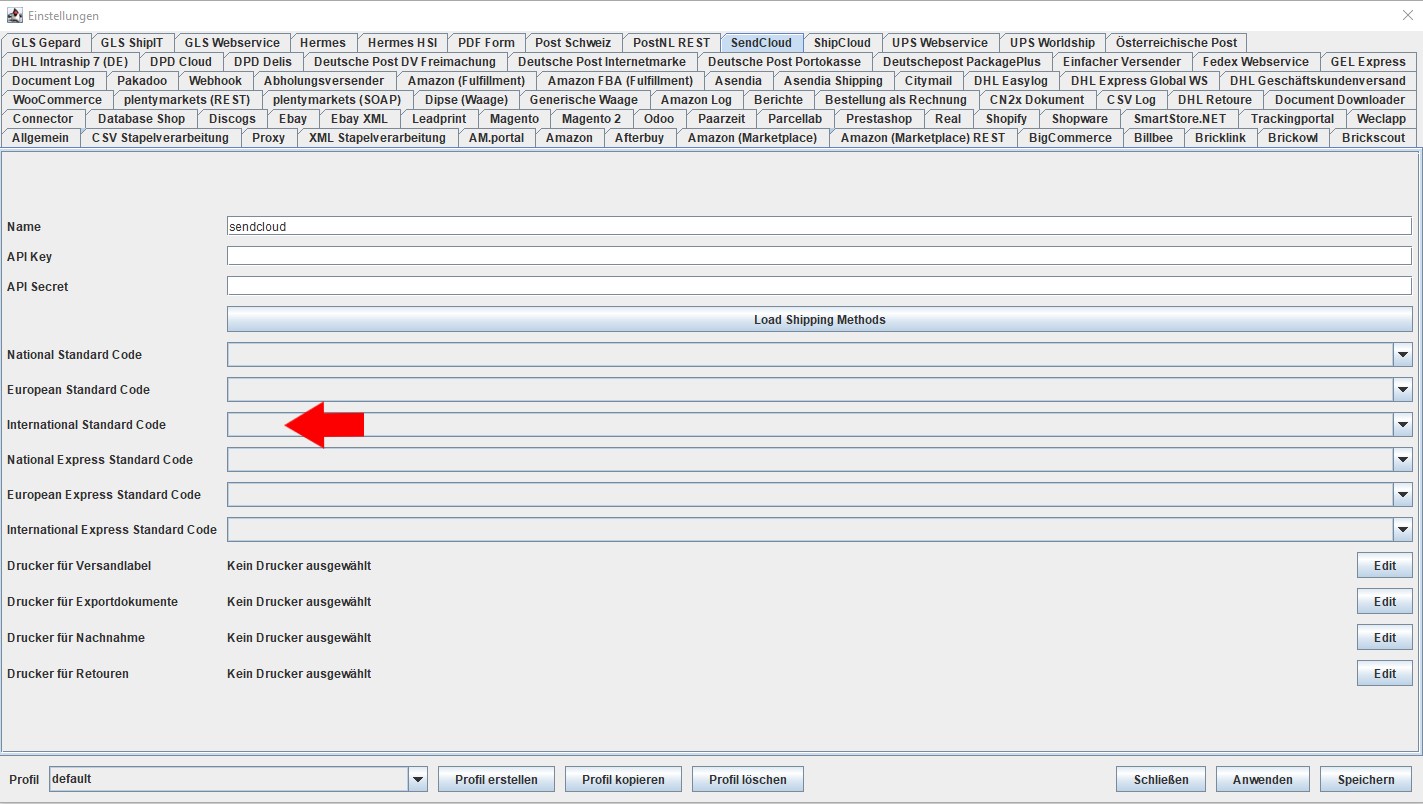Click Profil löschen button
Image resolution: width=1423 pixels, height=804 pixels.
point(747,780)
